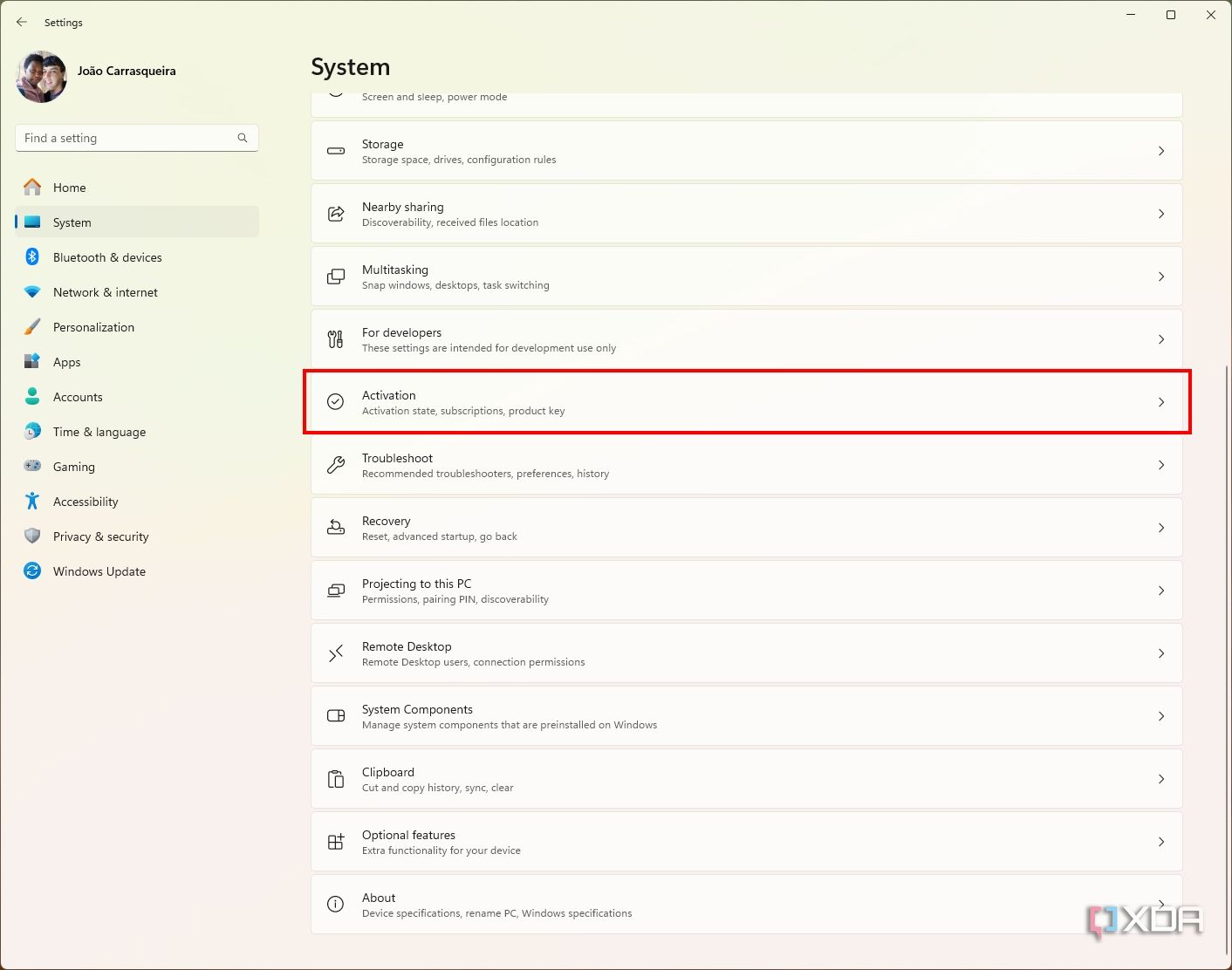Click 'Recommended troubleshooters, preferences, history' text
This screenshot has height=970, width=1232.
[486, 474]
